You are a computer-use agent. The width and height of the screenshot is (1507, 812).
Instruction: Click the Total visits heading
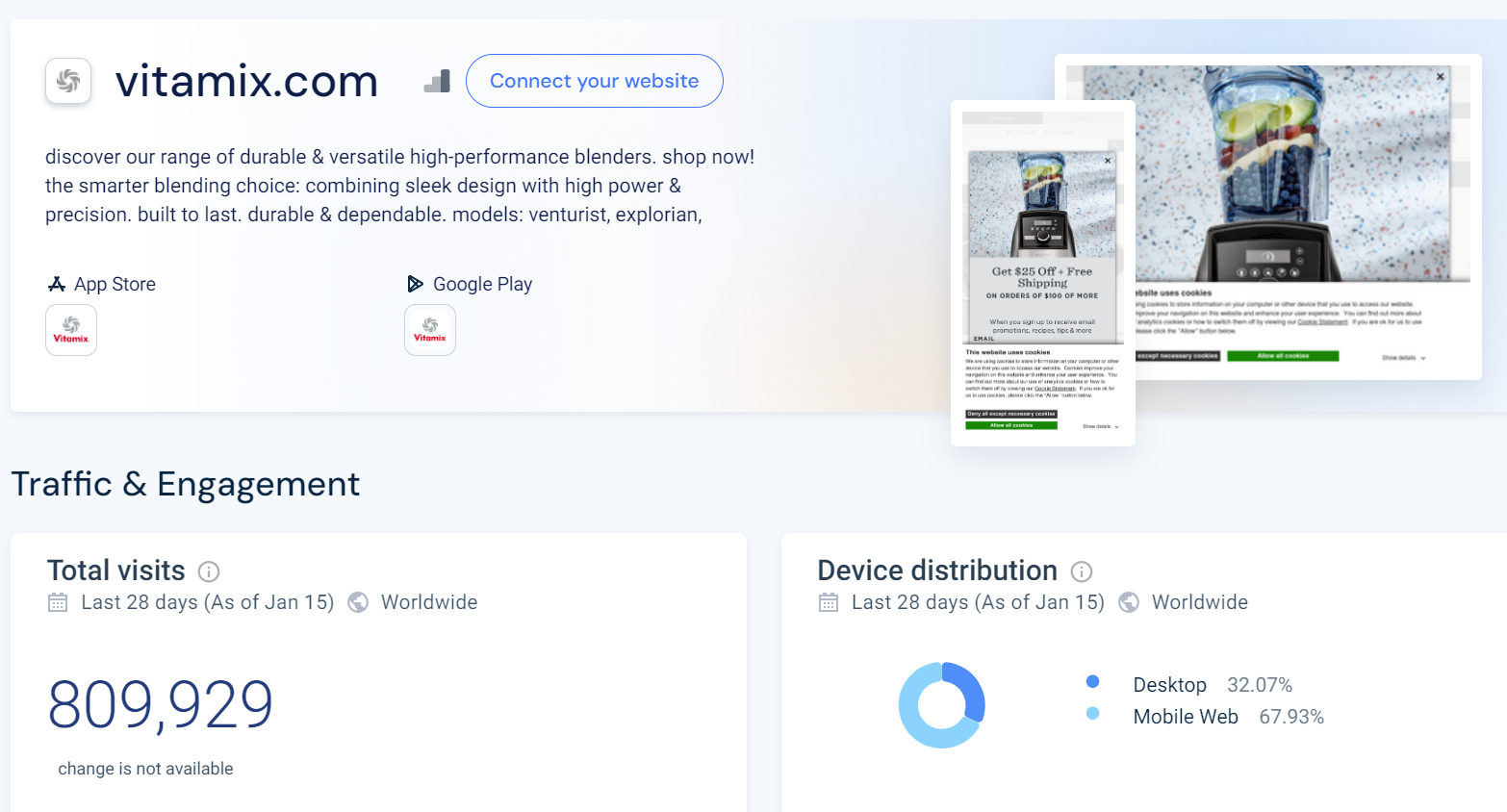(x=116, y=571)
